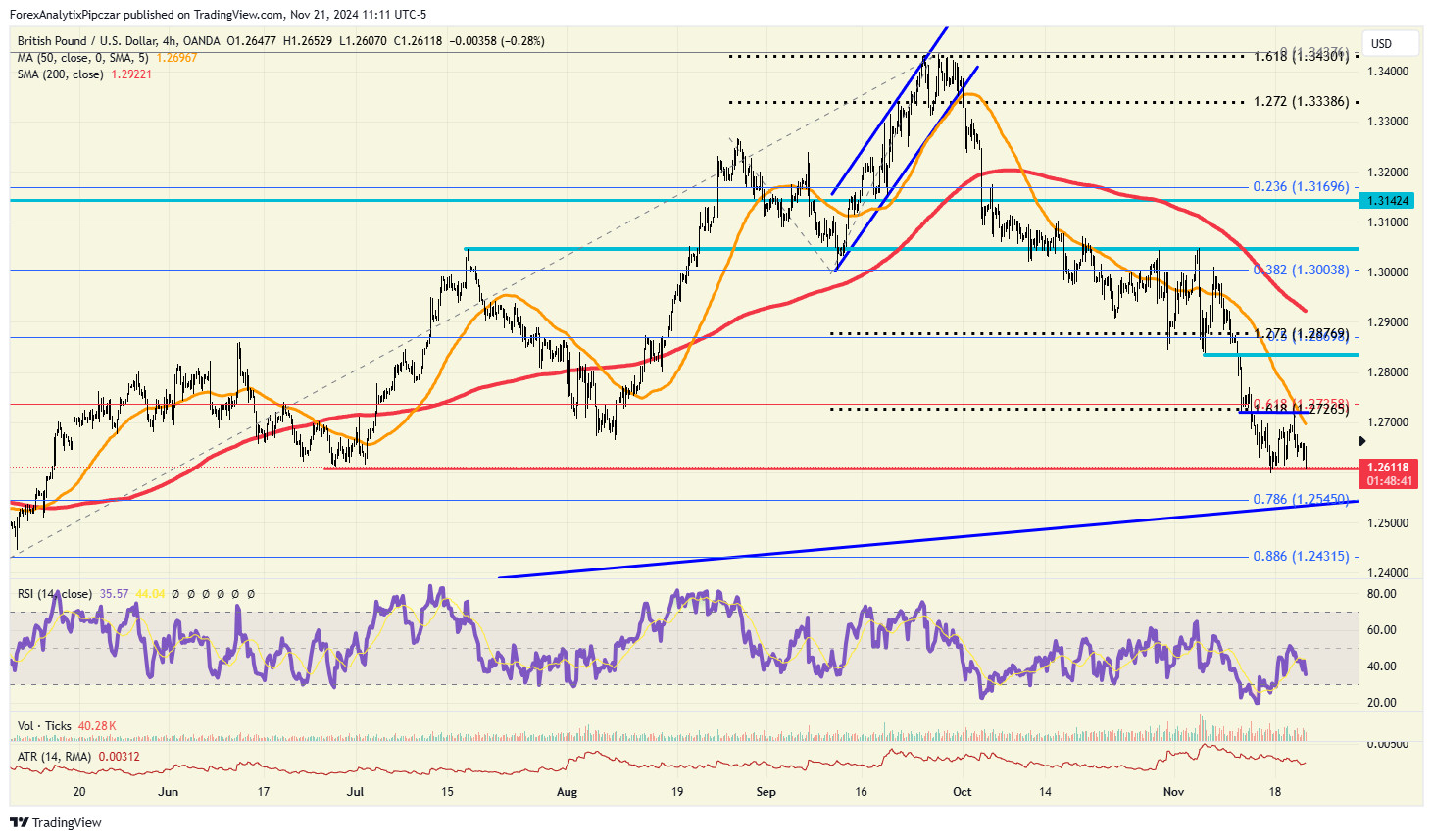Click the candle countdown timer 01:48:41
This screenshot has height=840, width=1433.
click(x=1388, y=481)
